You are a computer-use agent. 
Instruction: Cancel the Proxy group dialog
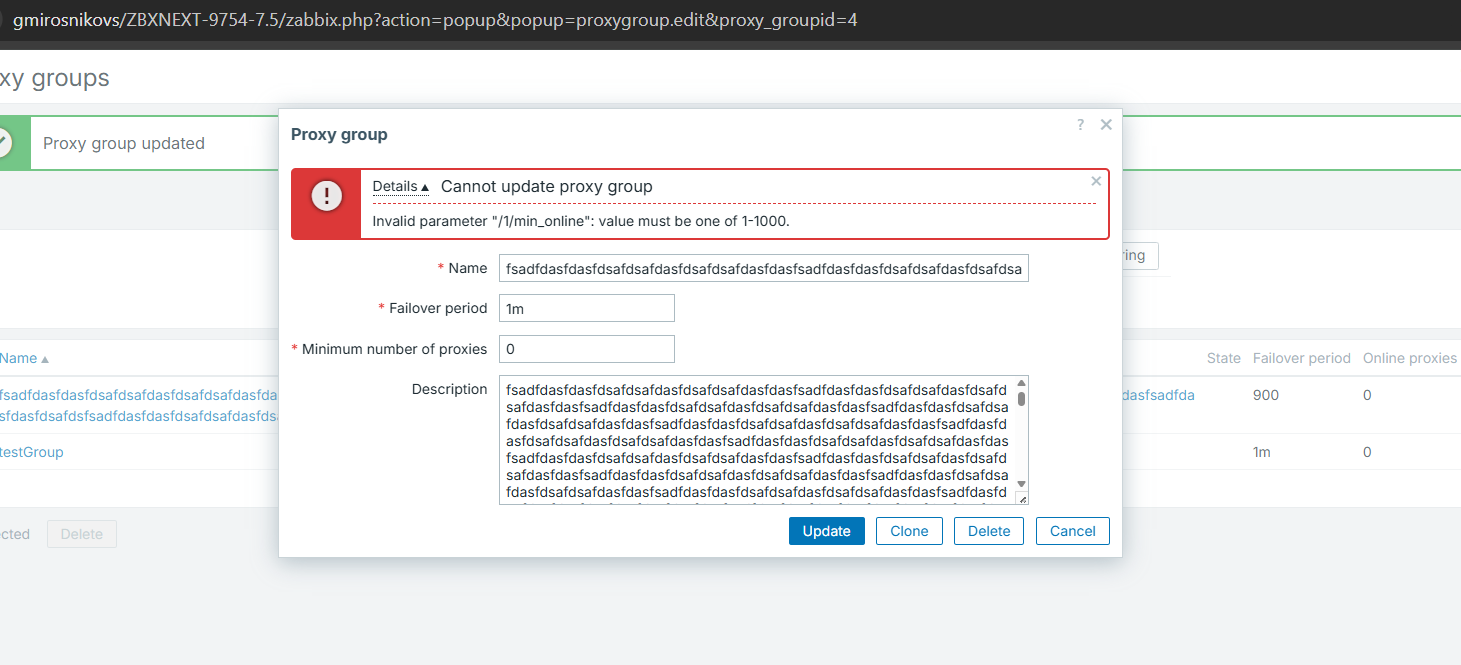[x=1072, y=531]
